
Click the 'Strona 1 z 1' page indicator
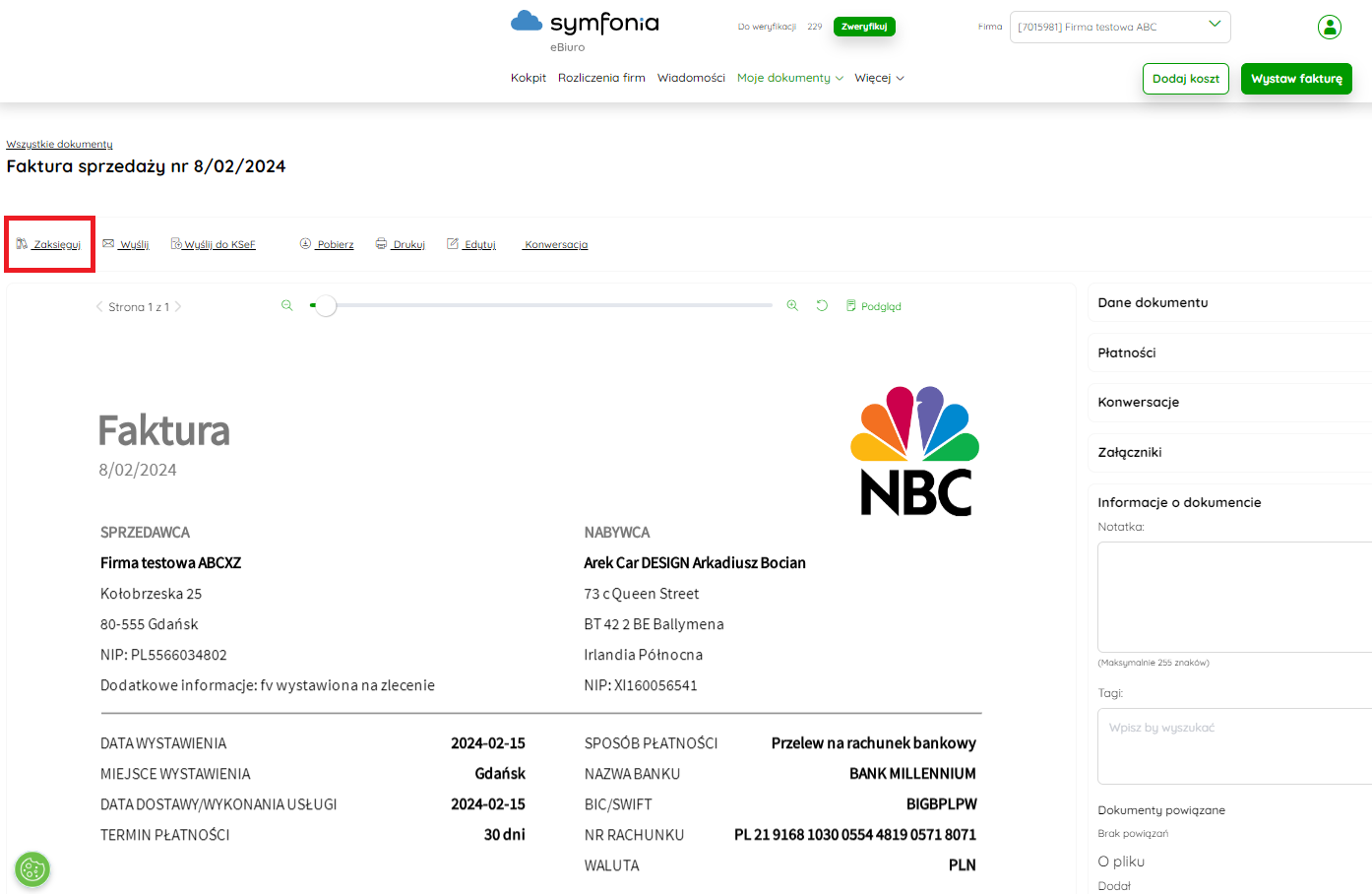(139, 307)
